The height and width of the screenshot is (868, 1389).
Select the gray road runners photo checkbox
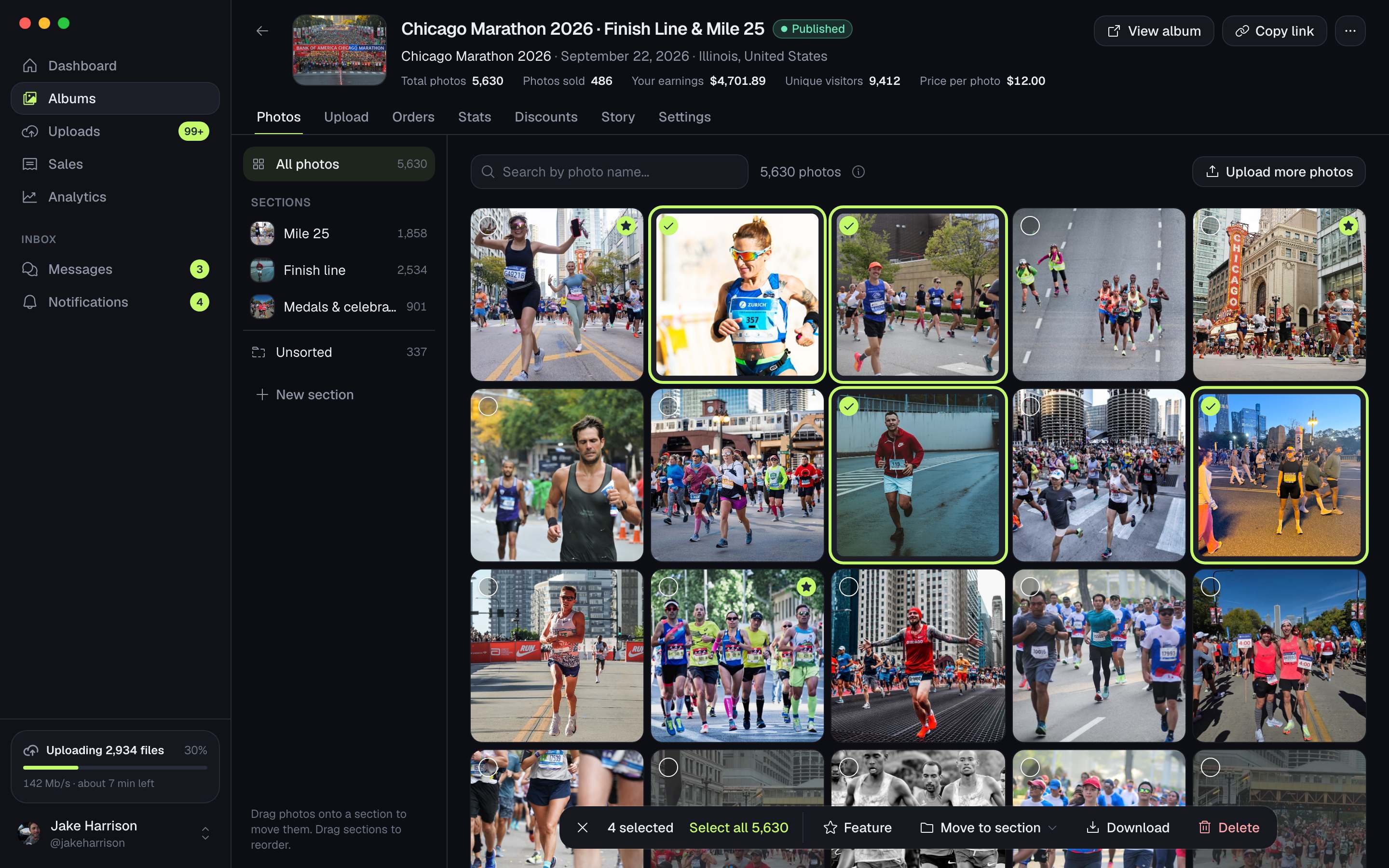pyautogui.click(x=1030, y=226)
